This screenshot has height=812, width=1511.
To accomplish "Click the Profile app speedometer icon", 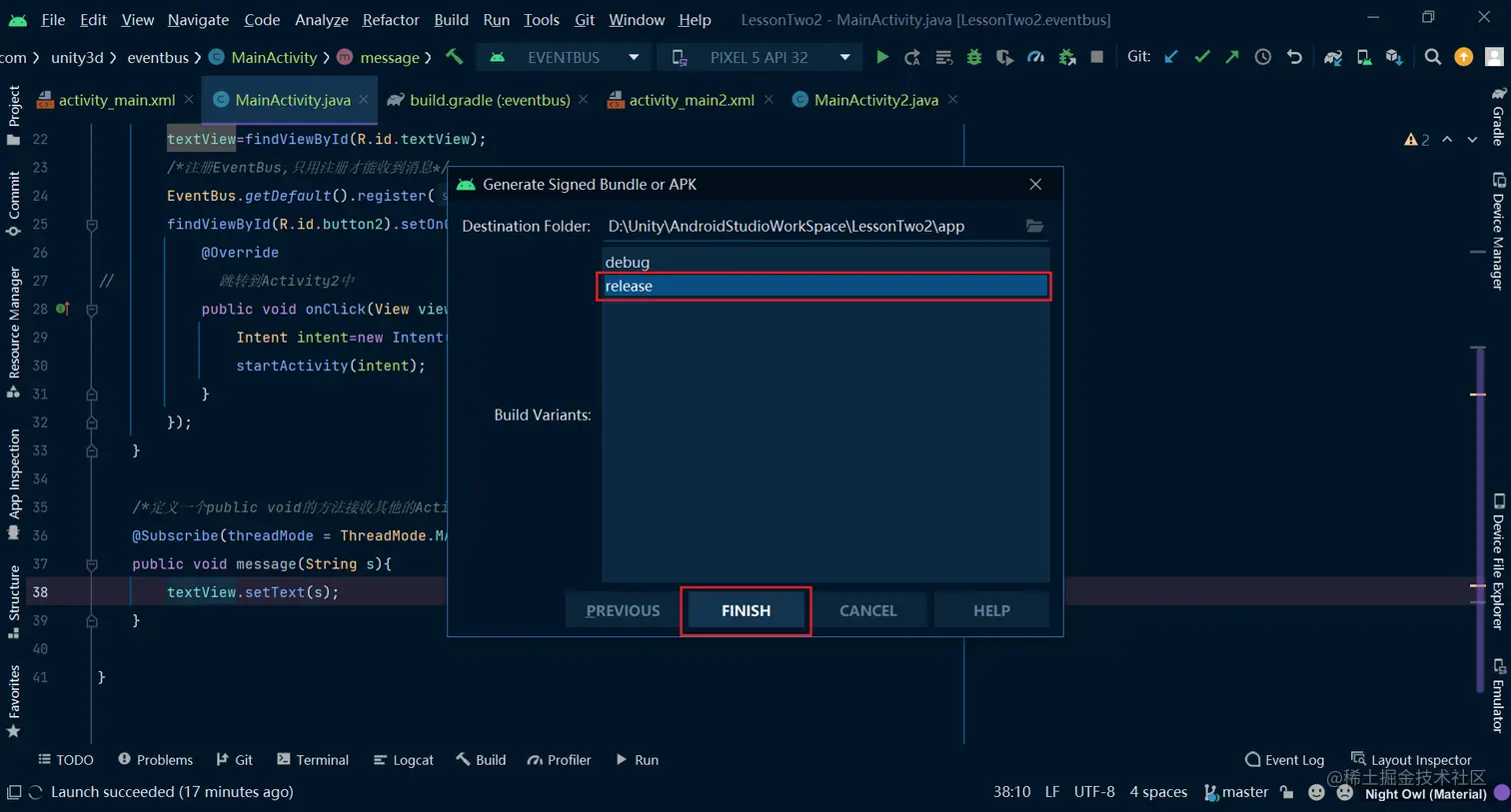I will (x=1036, y=58).
